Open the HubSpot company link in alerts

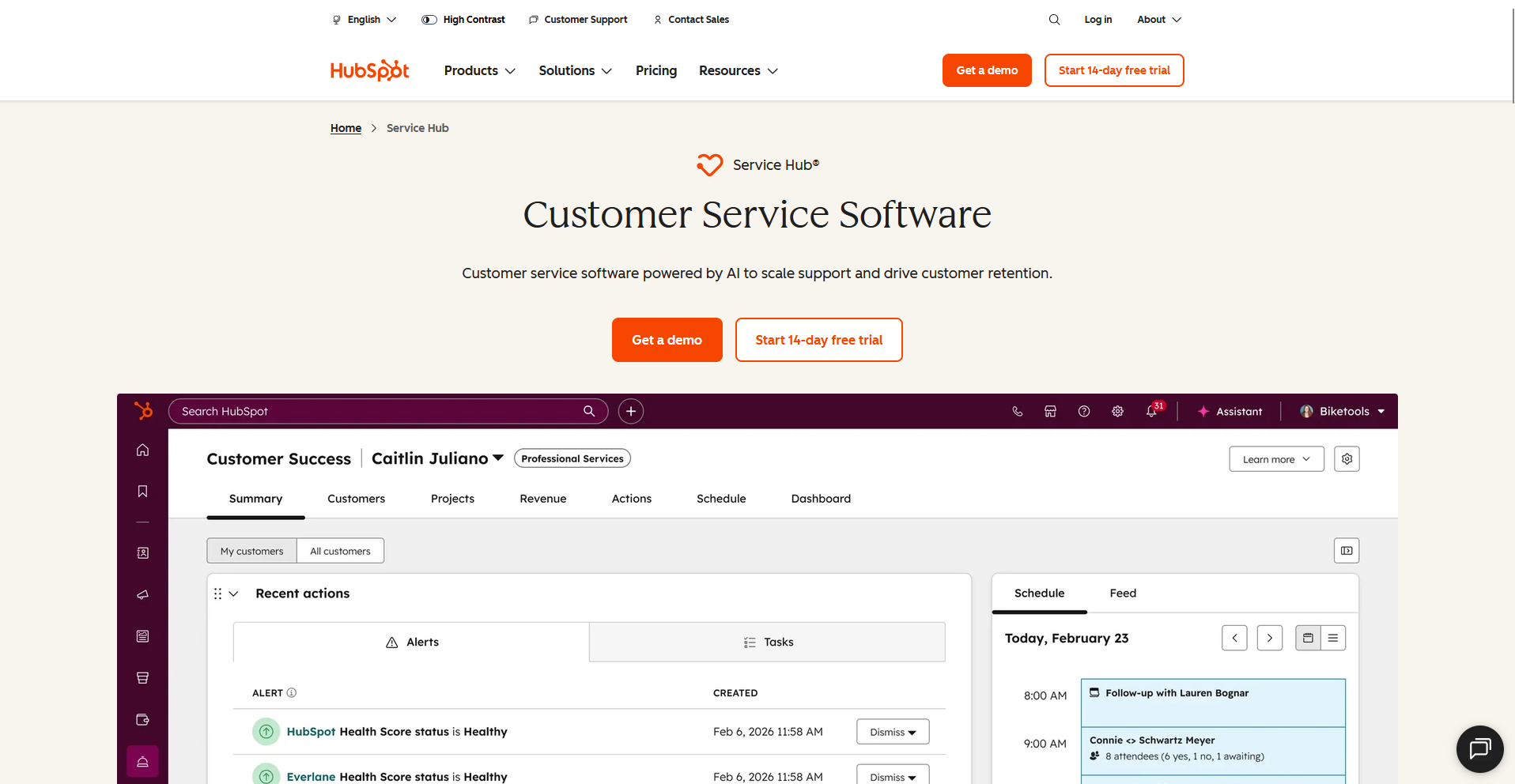pyautogui.click(x=311, y=732)
